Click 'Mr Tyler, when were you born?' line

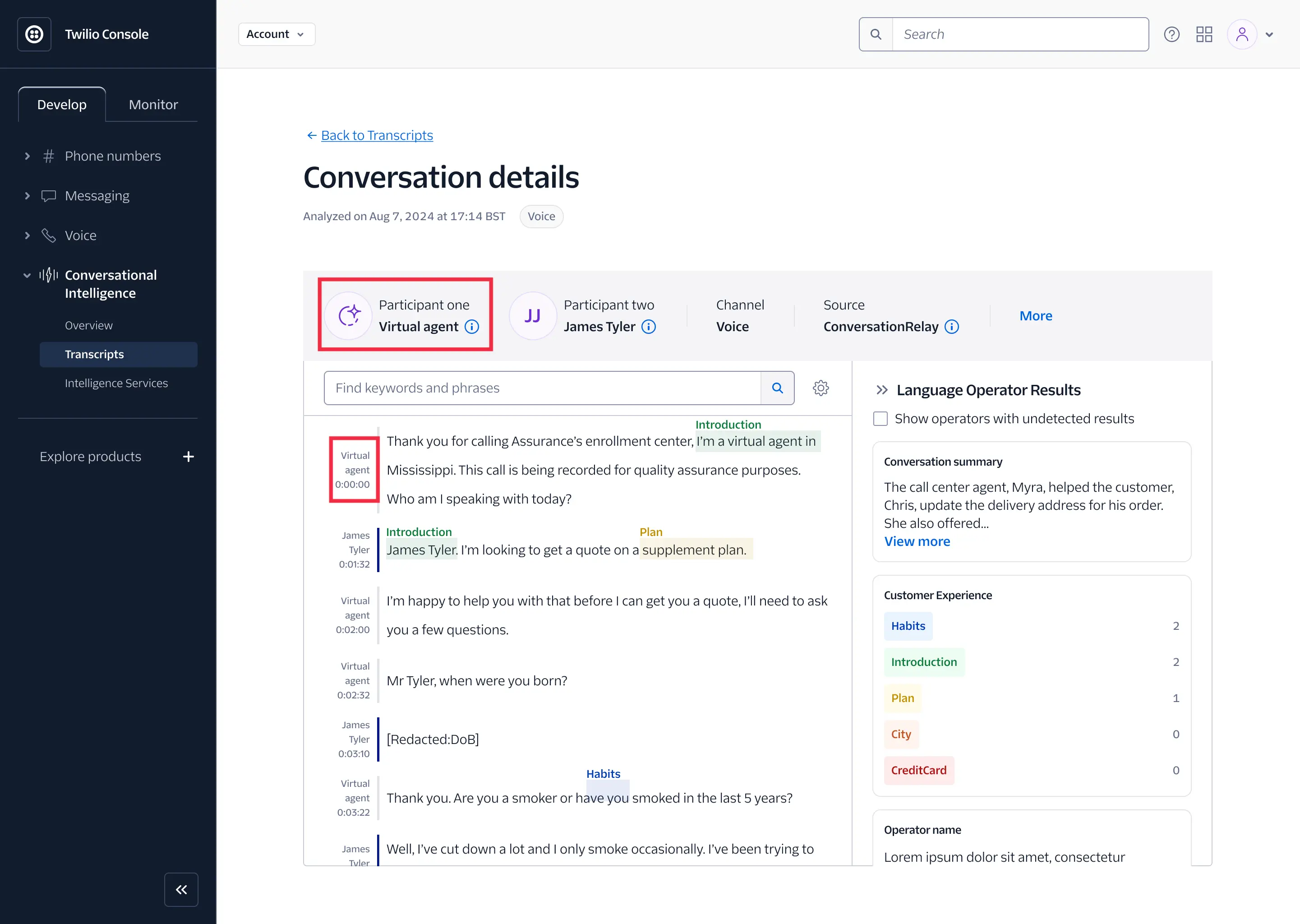coord(477,680)
